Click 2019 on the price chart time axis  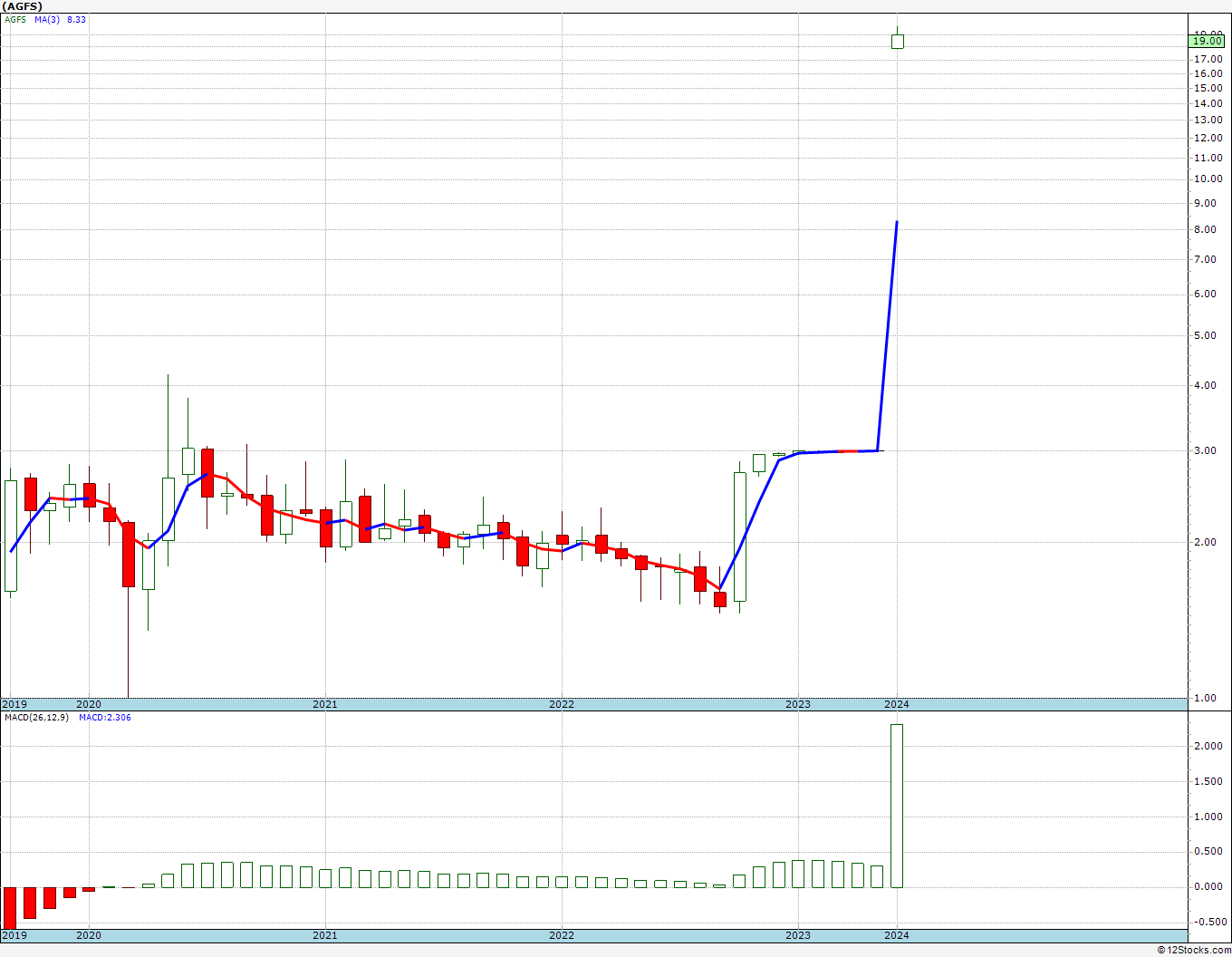14,704
